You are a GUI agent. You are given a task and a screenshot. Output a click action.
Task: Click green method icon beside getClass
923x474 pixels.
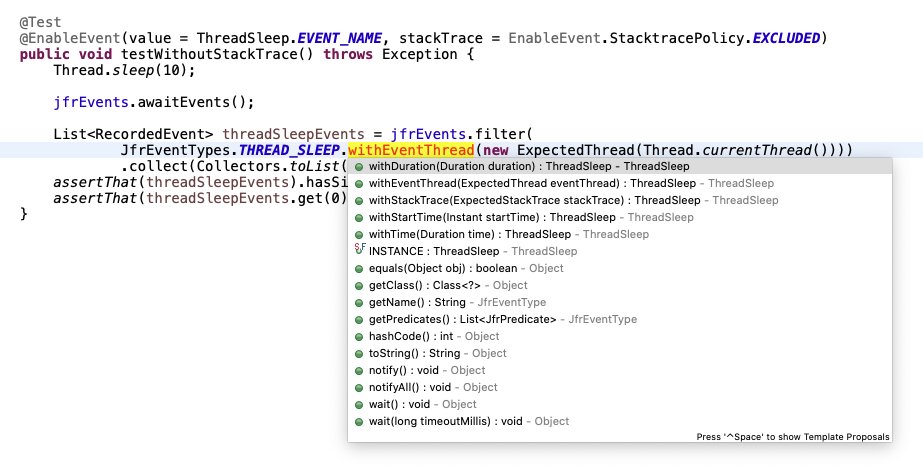point(359,286)
